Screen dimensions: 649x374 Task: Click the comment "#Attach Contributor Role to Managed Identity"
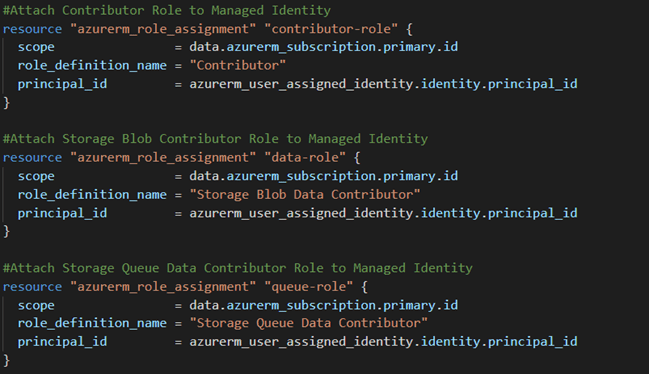click(x=167, y=10)
